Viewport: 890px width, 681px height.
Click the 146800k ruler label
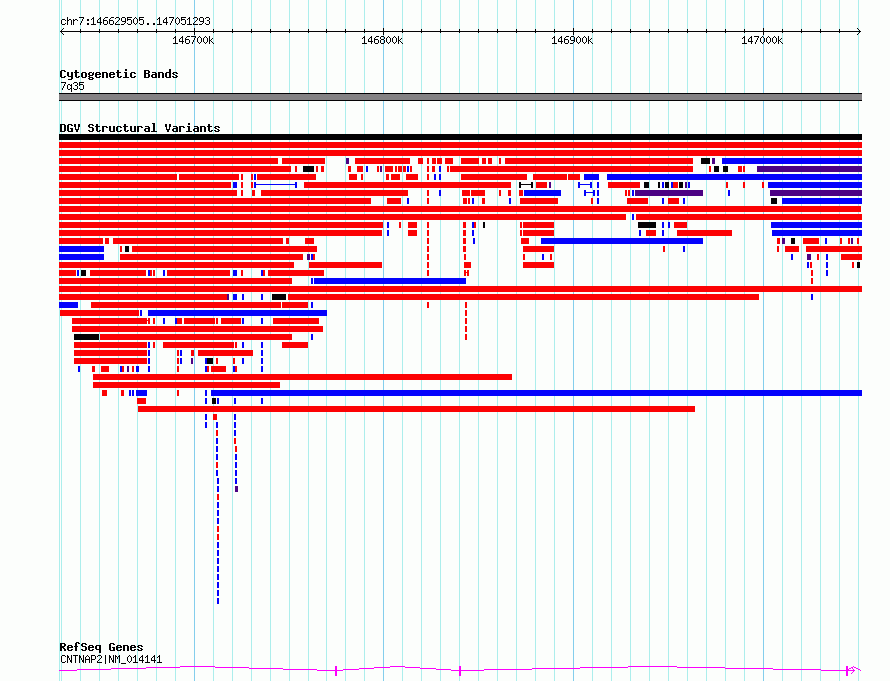[x=382, y=40]
